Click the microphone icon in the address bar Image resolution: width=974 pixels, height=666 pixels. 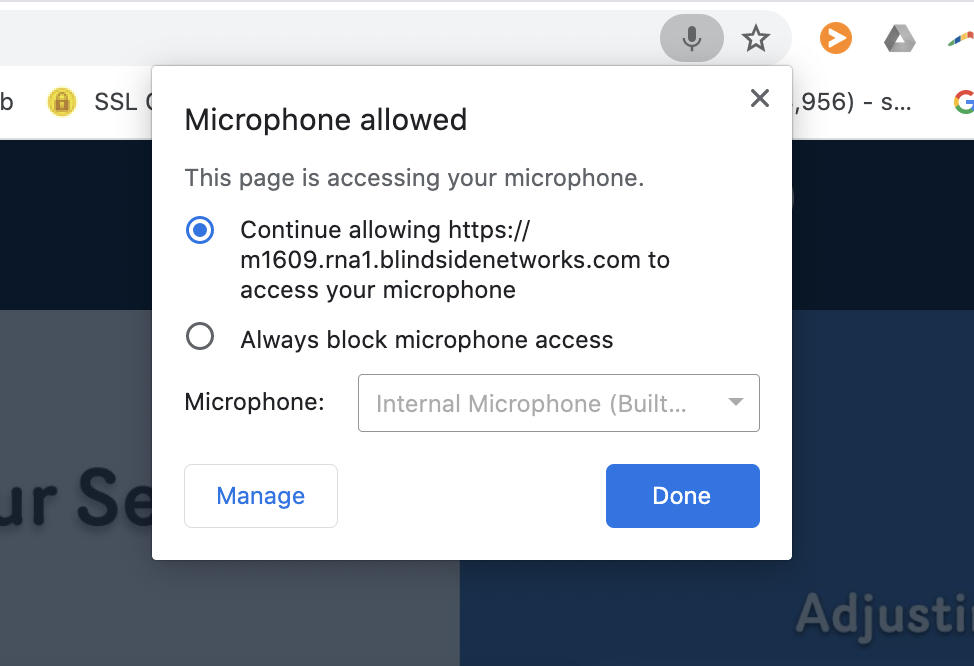pos(691,40)
